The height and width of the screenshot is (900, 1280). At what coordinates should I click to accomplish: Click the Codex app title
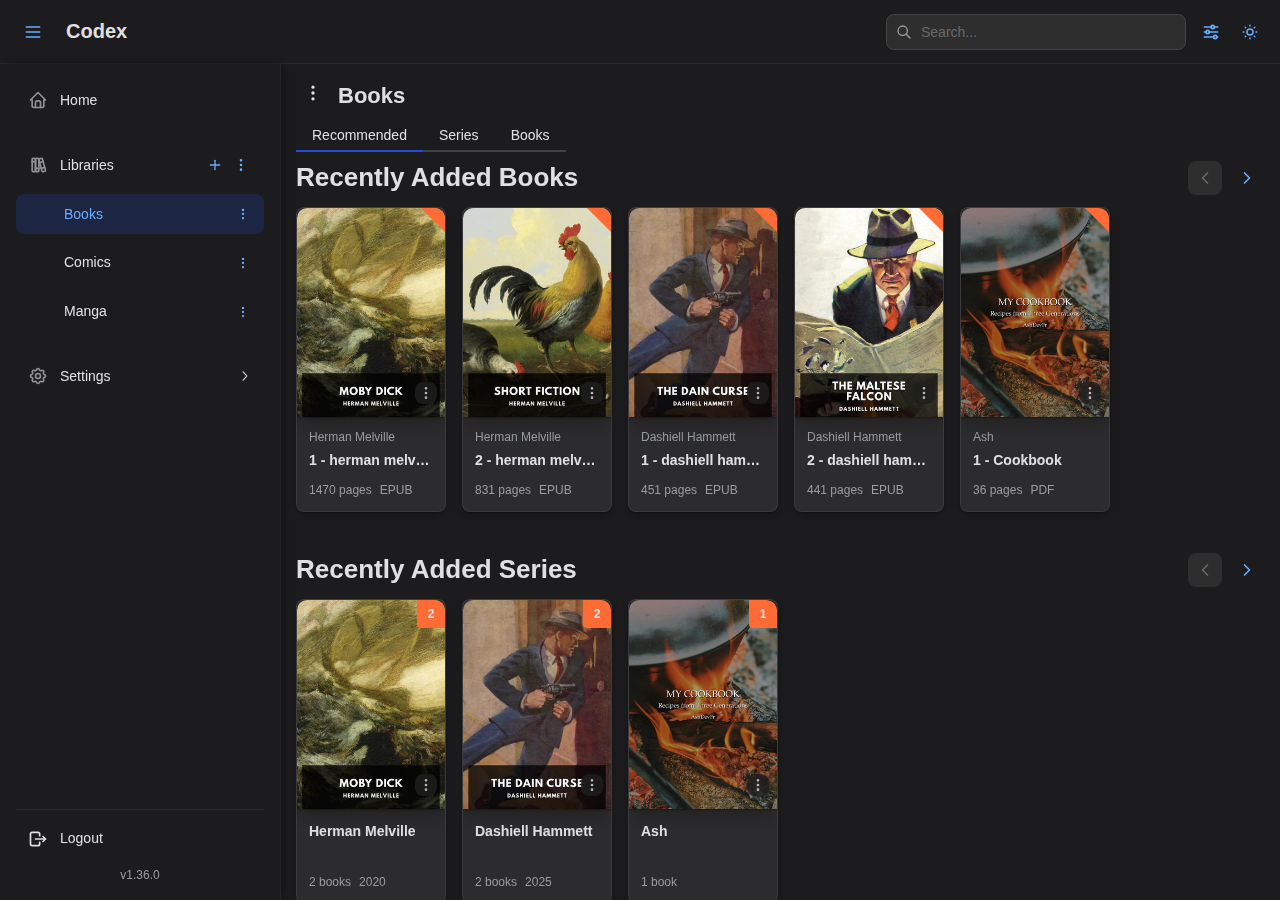click(96, 31)
